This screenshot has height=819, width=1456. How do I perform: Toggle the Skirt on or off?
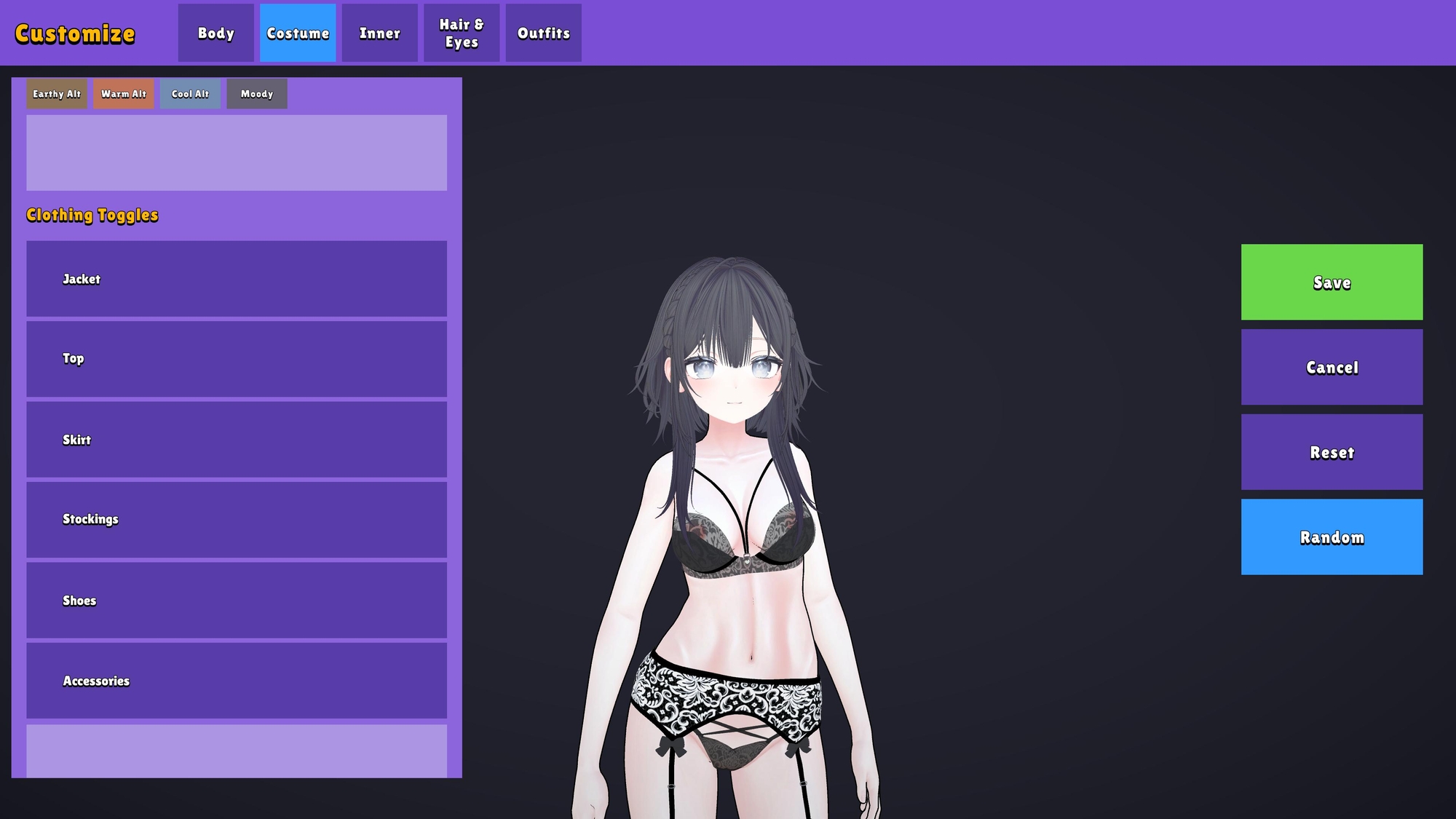pyautogui.click(x=236, y=440)
